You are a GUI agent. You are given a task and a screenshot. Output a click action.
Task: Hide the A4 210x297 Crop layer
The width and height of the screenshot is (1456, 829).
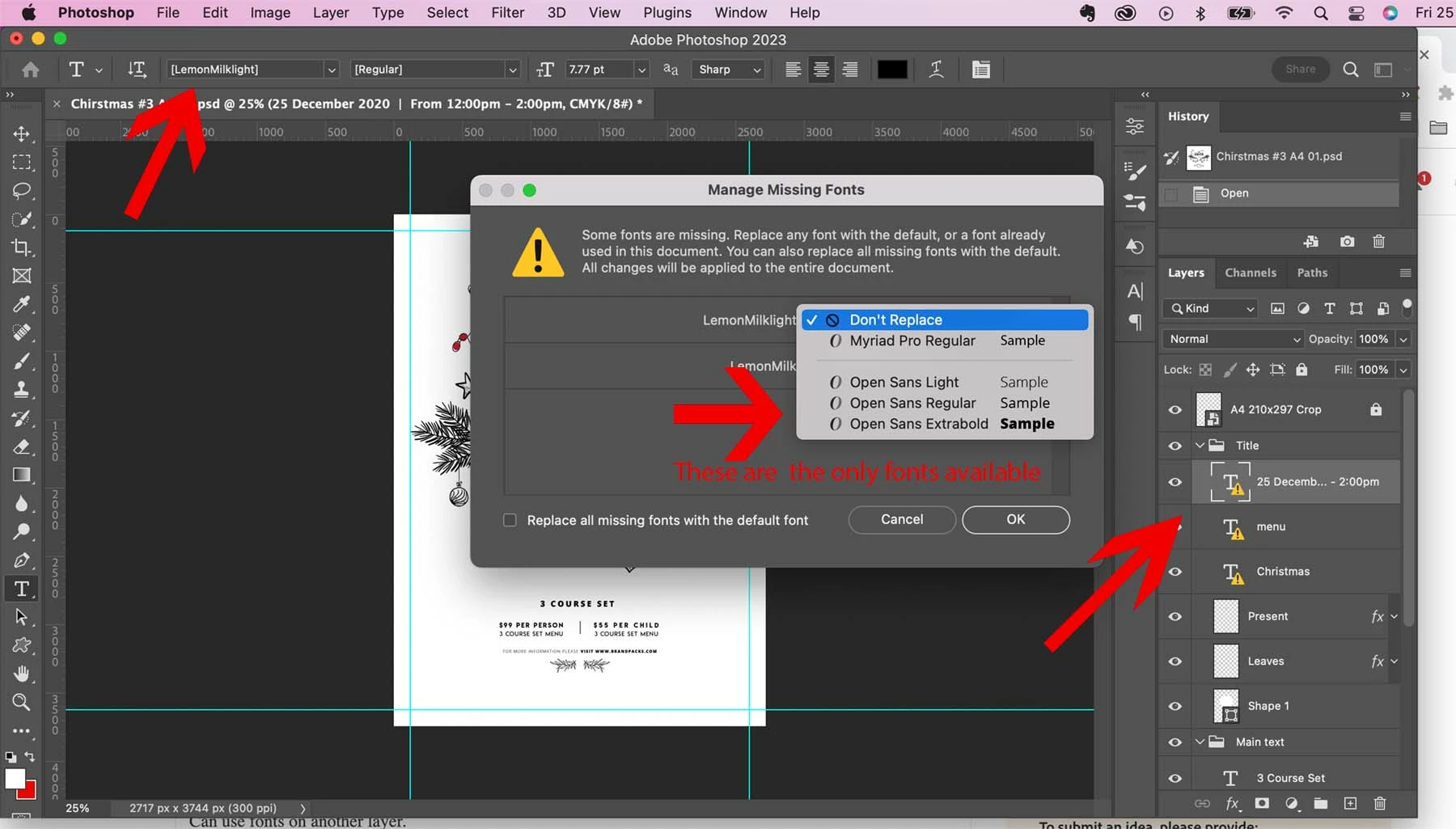coord(1175,410)
